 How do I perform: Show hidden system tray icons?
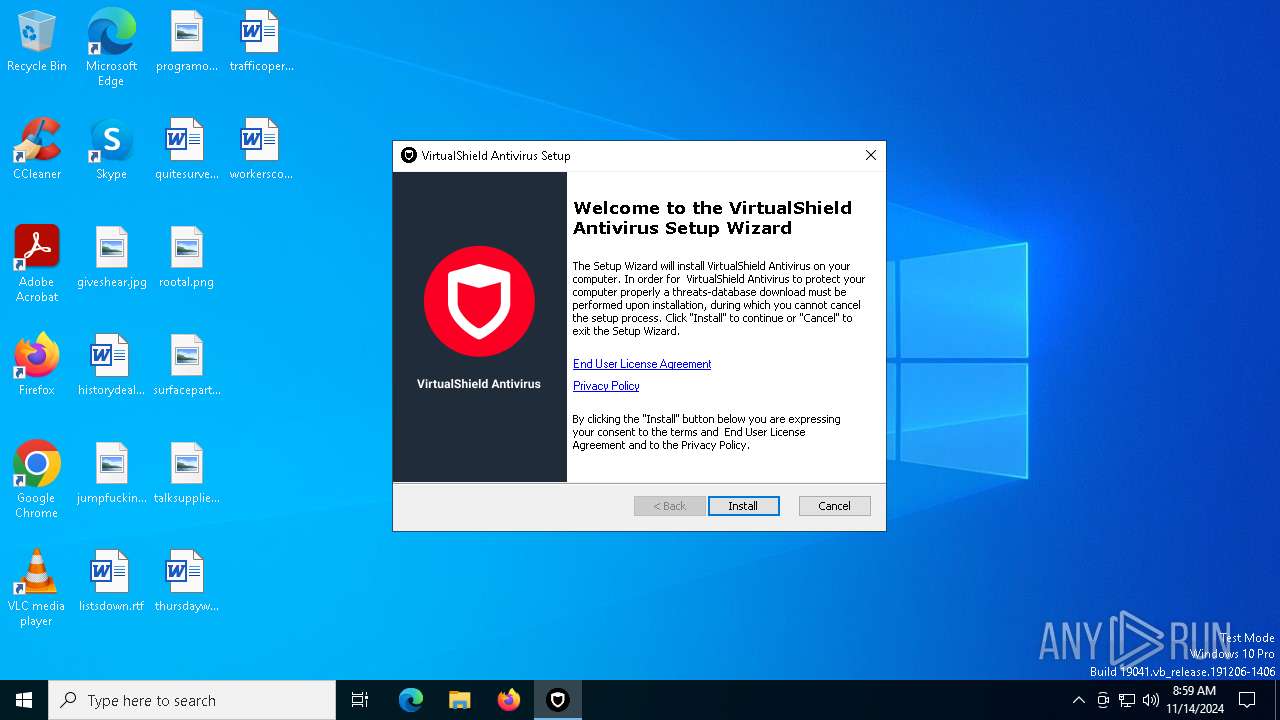pos(1078,700)
